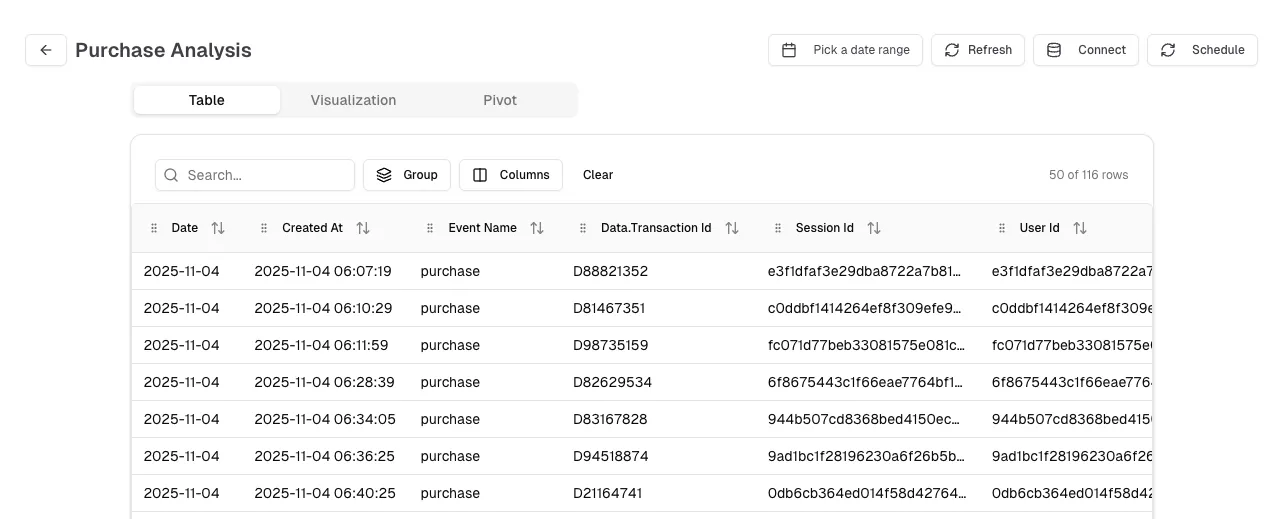Grab the Date column drag handle
This screenshot has width=1267, height=519.
click(x=154, y=228)
